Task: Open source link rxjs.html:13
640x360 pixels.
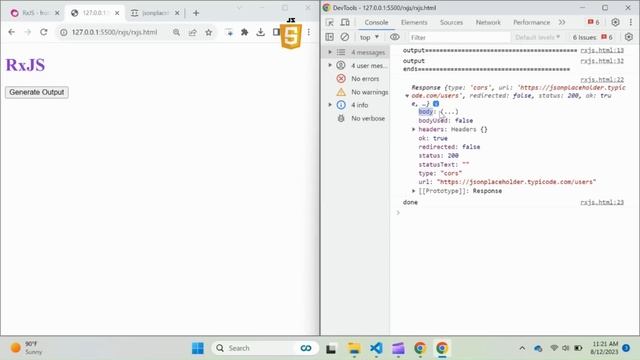Action: [x=602, y=50]
